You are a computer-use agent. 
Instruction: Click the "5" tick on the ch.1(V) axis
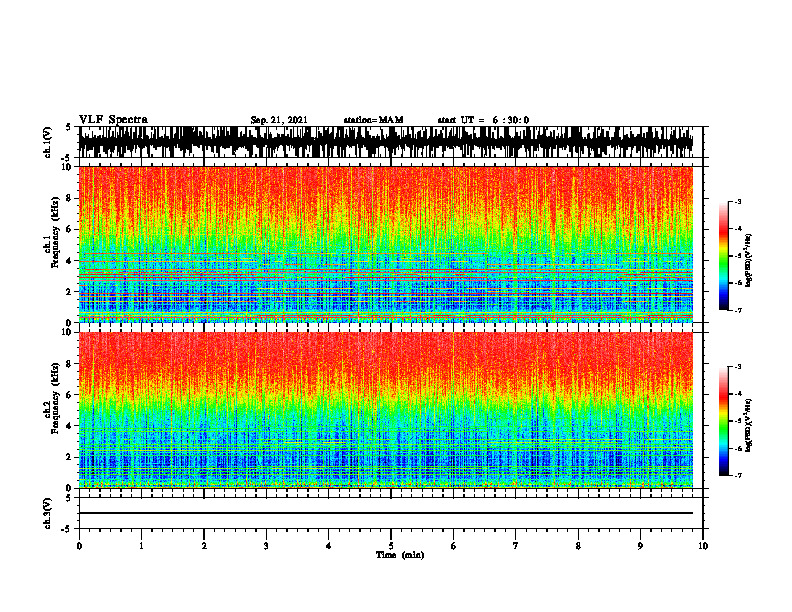tap(70, 127)
